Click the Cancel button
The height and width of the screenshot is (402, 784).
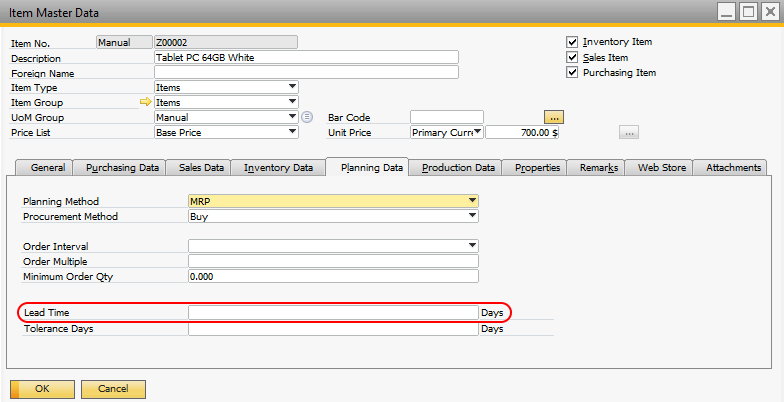pyautogui.click(x=113, y=388)
